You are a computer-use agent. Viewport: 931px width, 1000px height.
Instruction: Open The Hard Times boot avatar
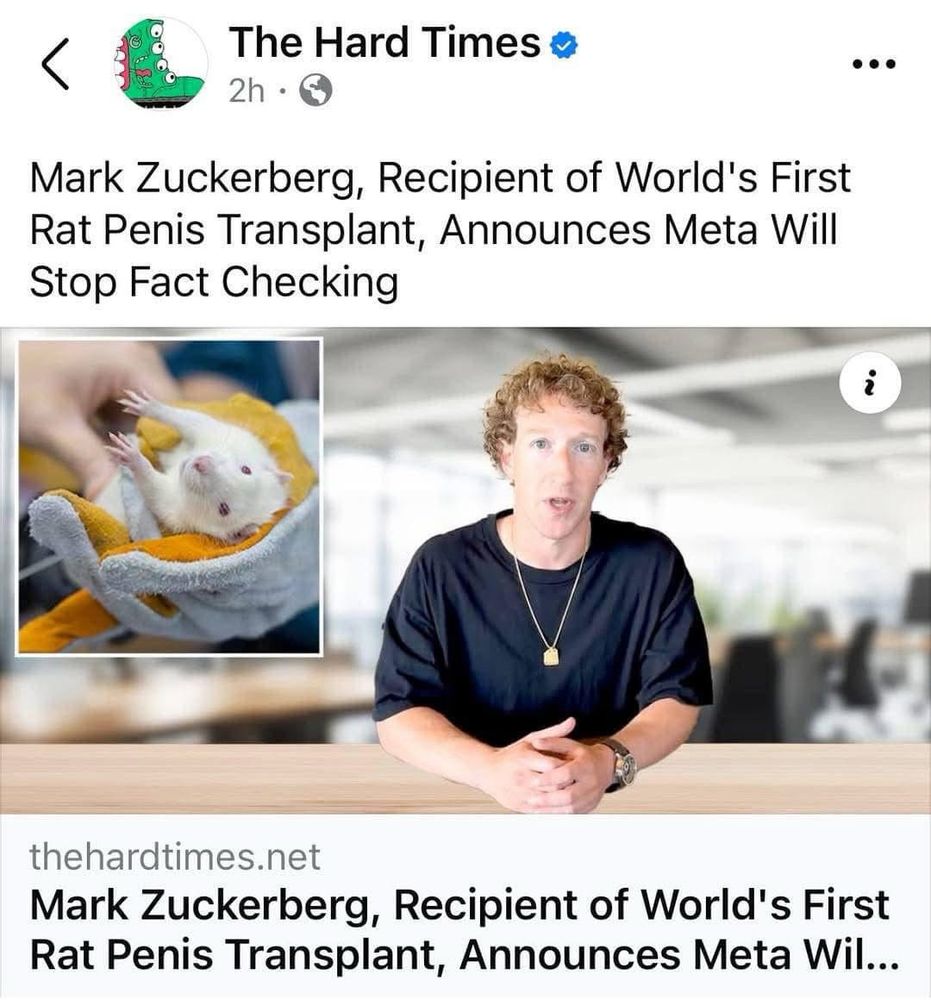(x=160, y=63)
